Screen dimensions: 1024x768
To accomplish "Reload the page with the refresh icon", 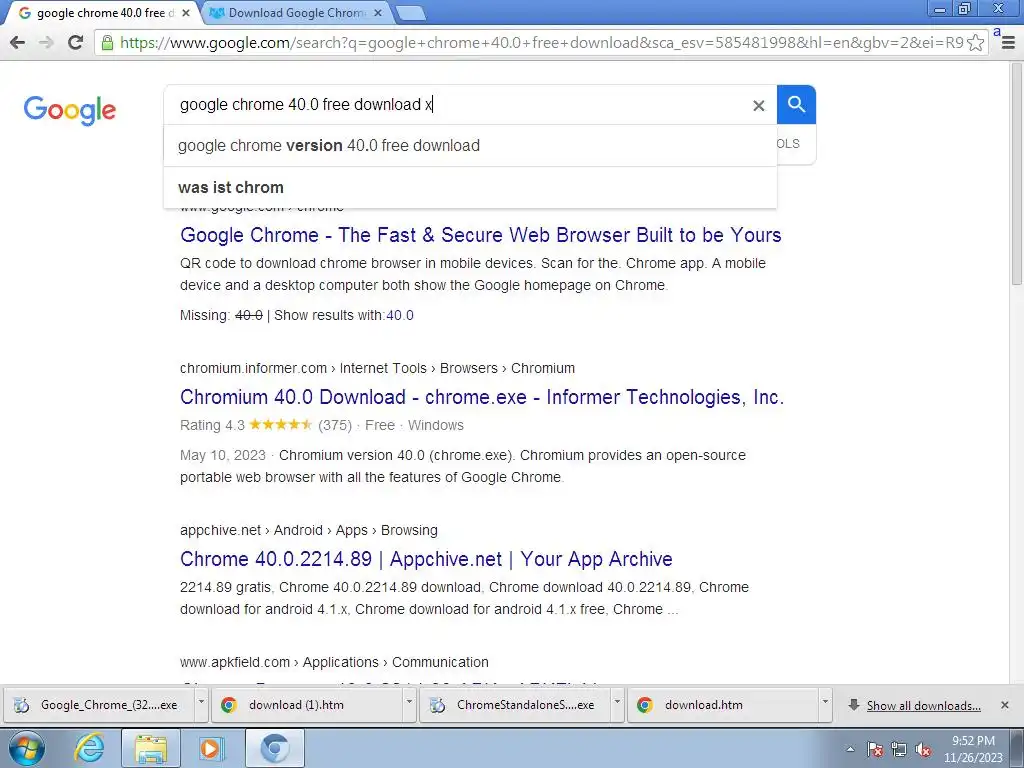I will 76,43.
